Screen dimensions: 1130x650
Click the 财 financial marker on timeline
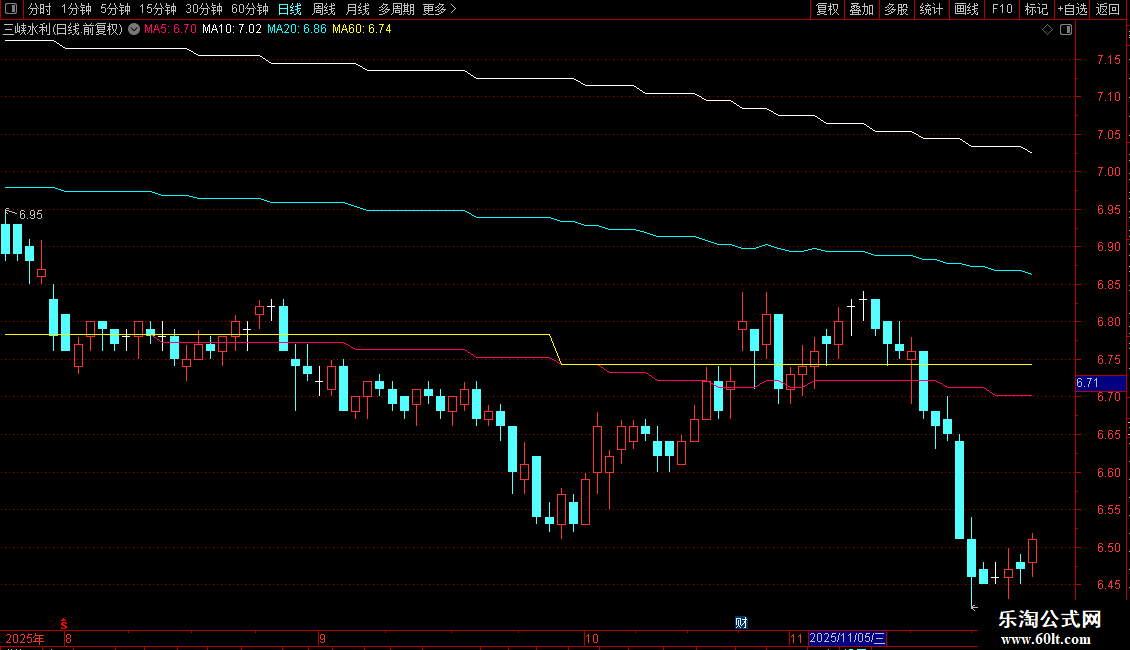pos(741,623)
